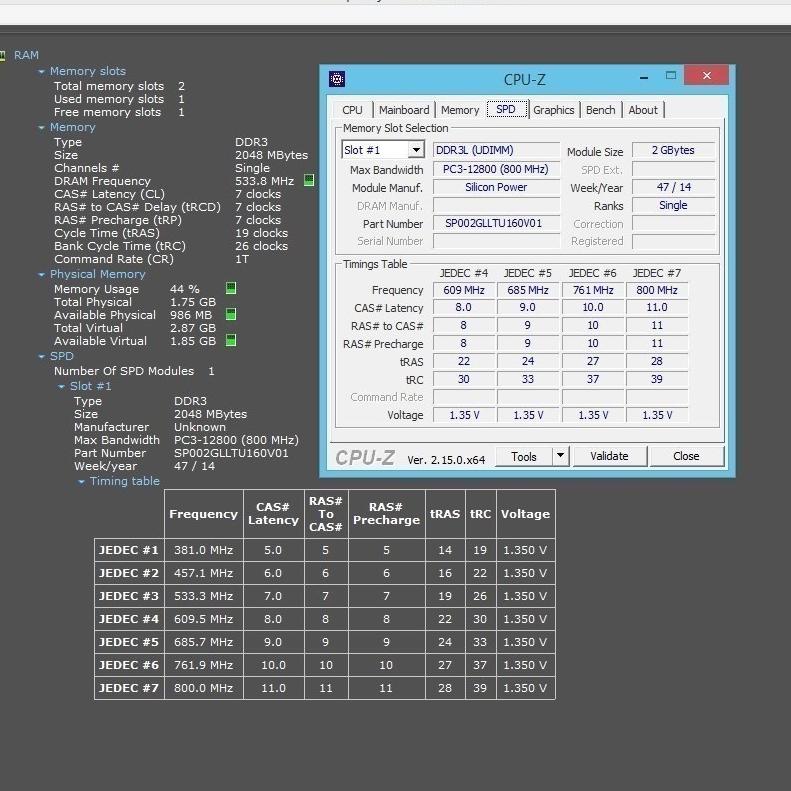Click the Frequency column header
This screenshot has height=791, width=791.
tap(204, 514)
